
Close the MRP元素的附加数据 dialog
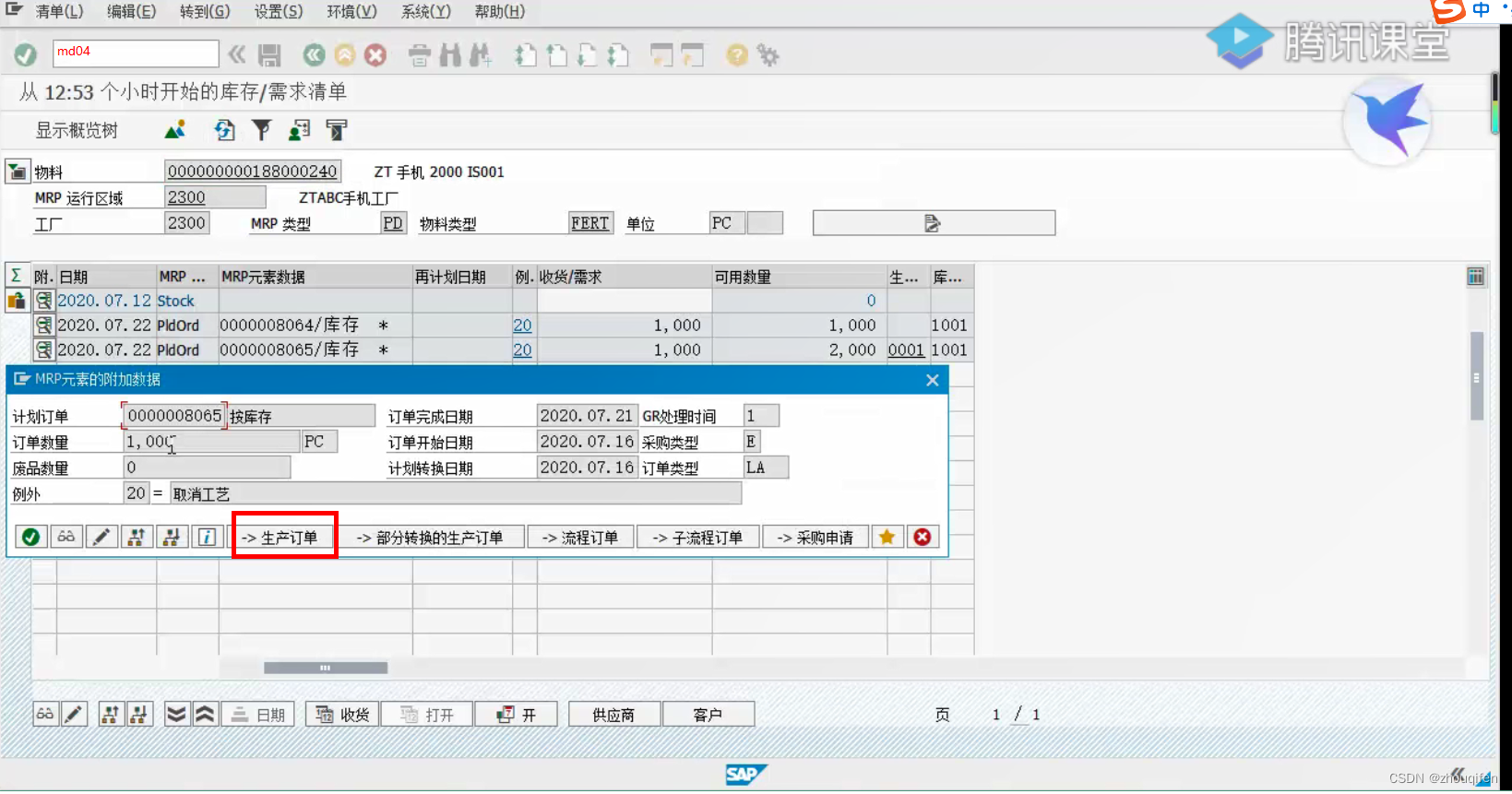[x=933, y=380]
